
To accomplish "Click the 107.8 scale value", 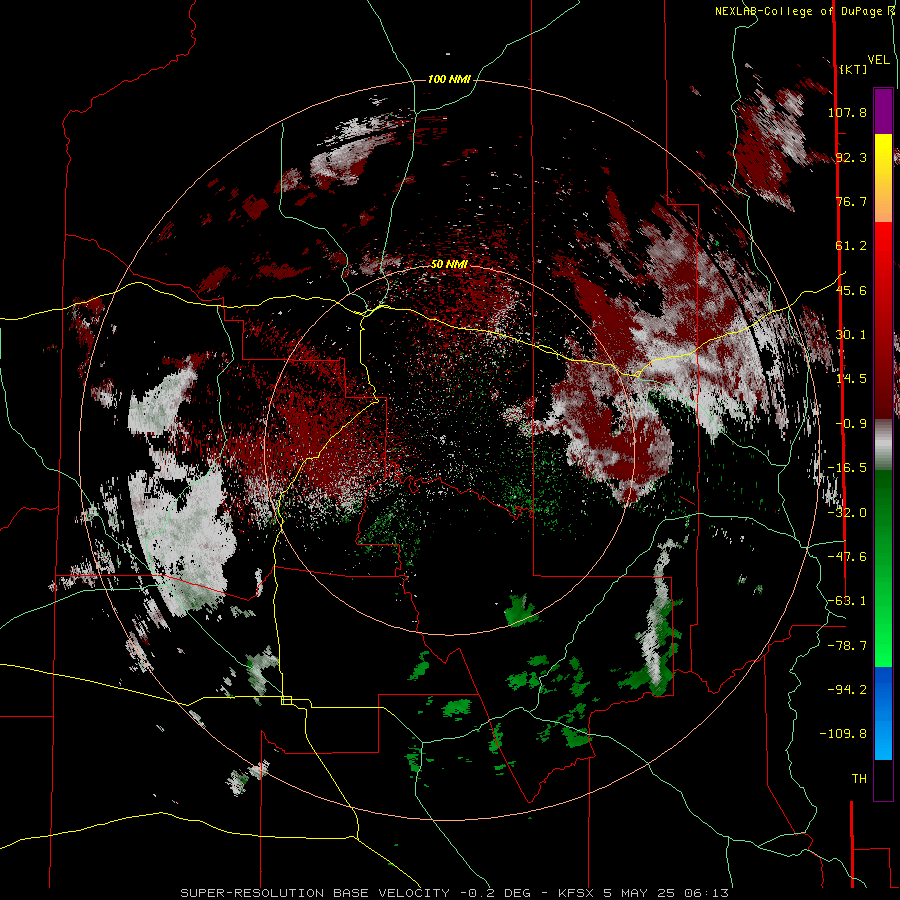I will 847,112.
